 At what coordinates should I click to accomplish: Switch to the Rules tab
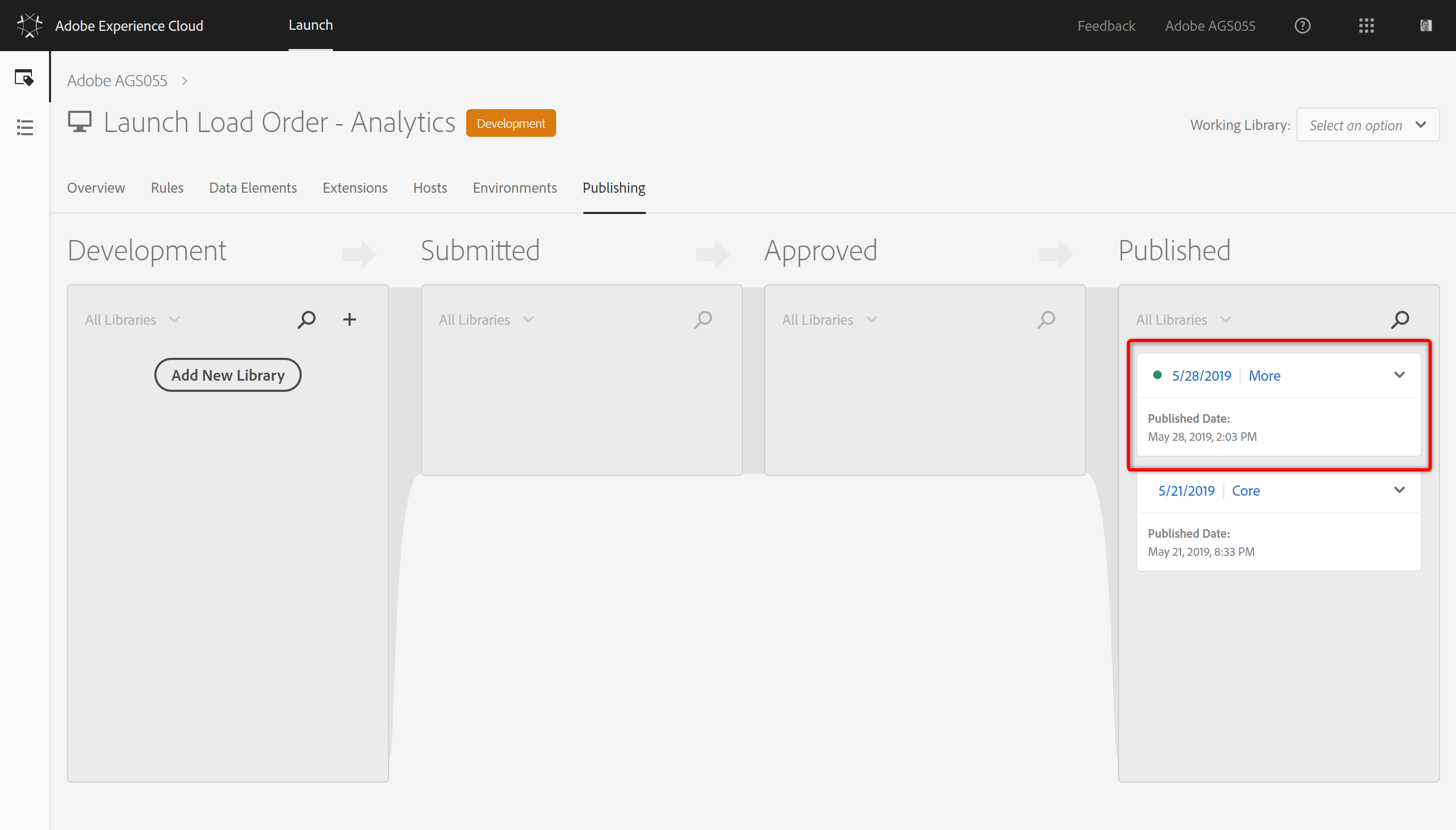167,188
